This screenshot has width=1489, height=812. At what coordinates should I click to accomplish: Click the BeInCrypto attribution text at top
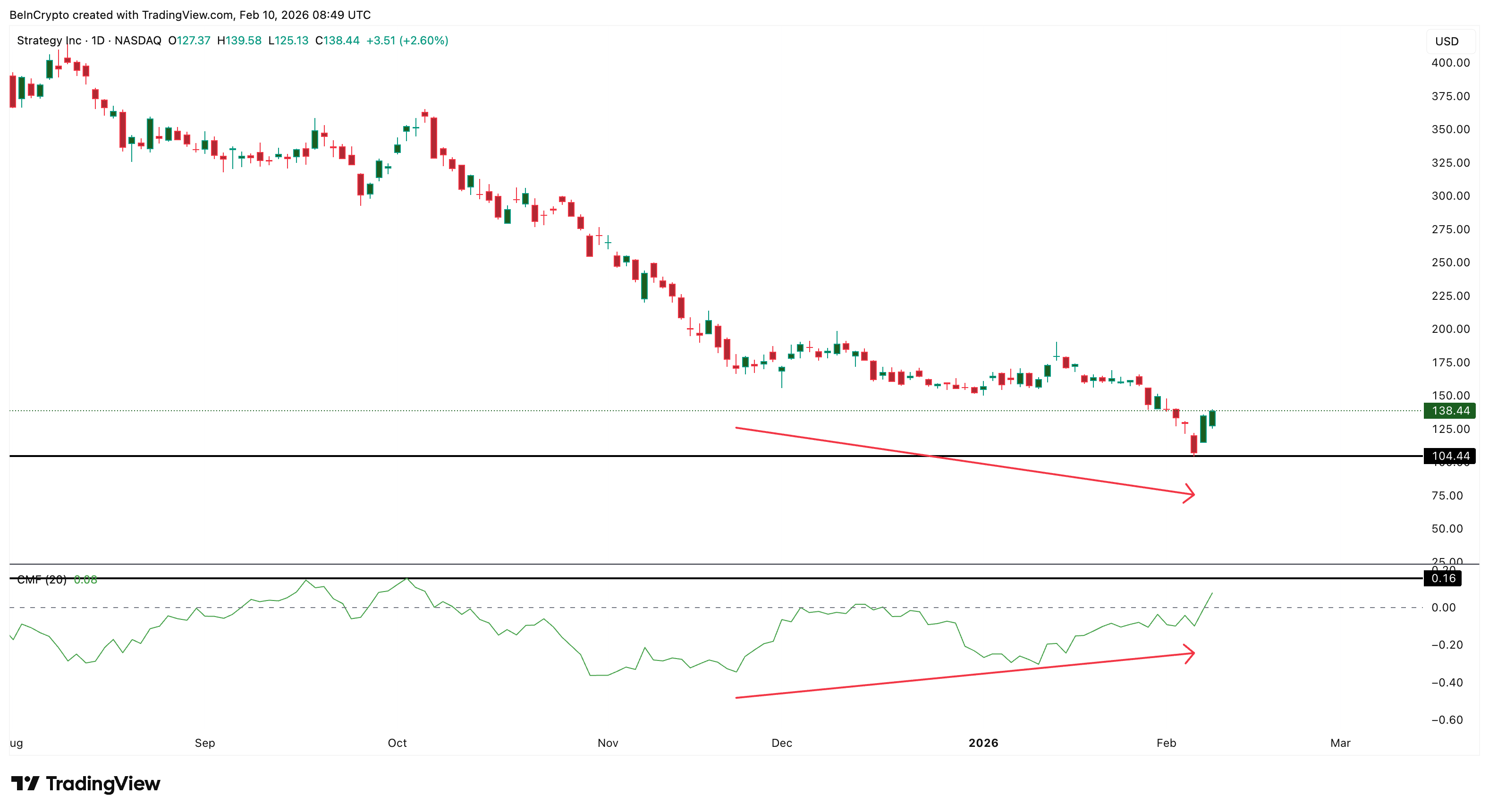click(x=190, y=15)
